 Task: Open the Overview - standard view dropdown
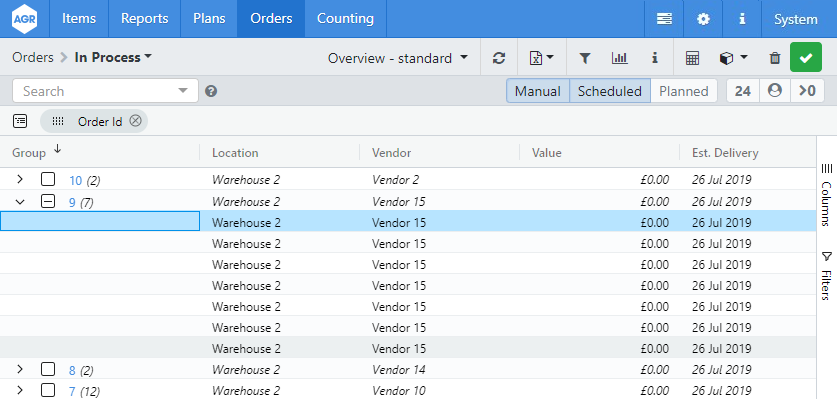coord(398,58)
